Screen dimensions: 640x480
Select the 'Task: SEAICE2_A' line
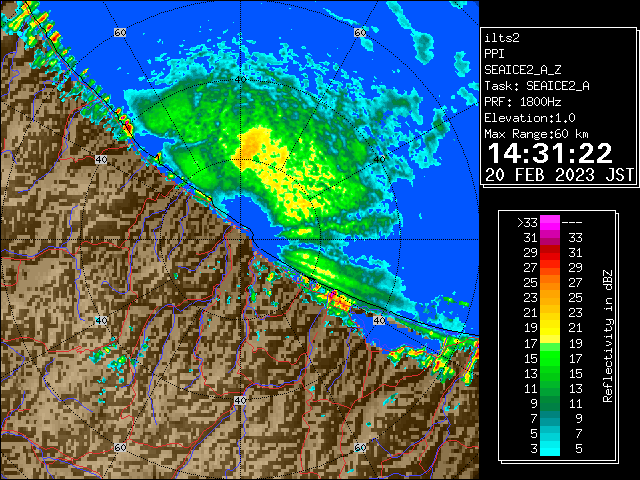click(537, 86)
